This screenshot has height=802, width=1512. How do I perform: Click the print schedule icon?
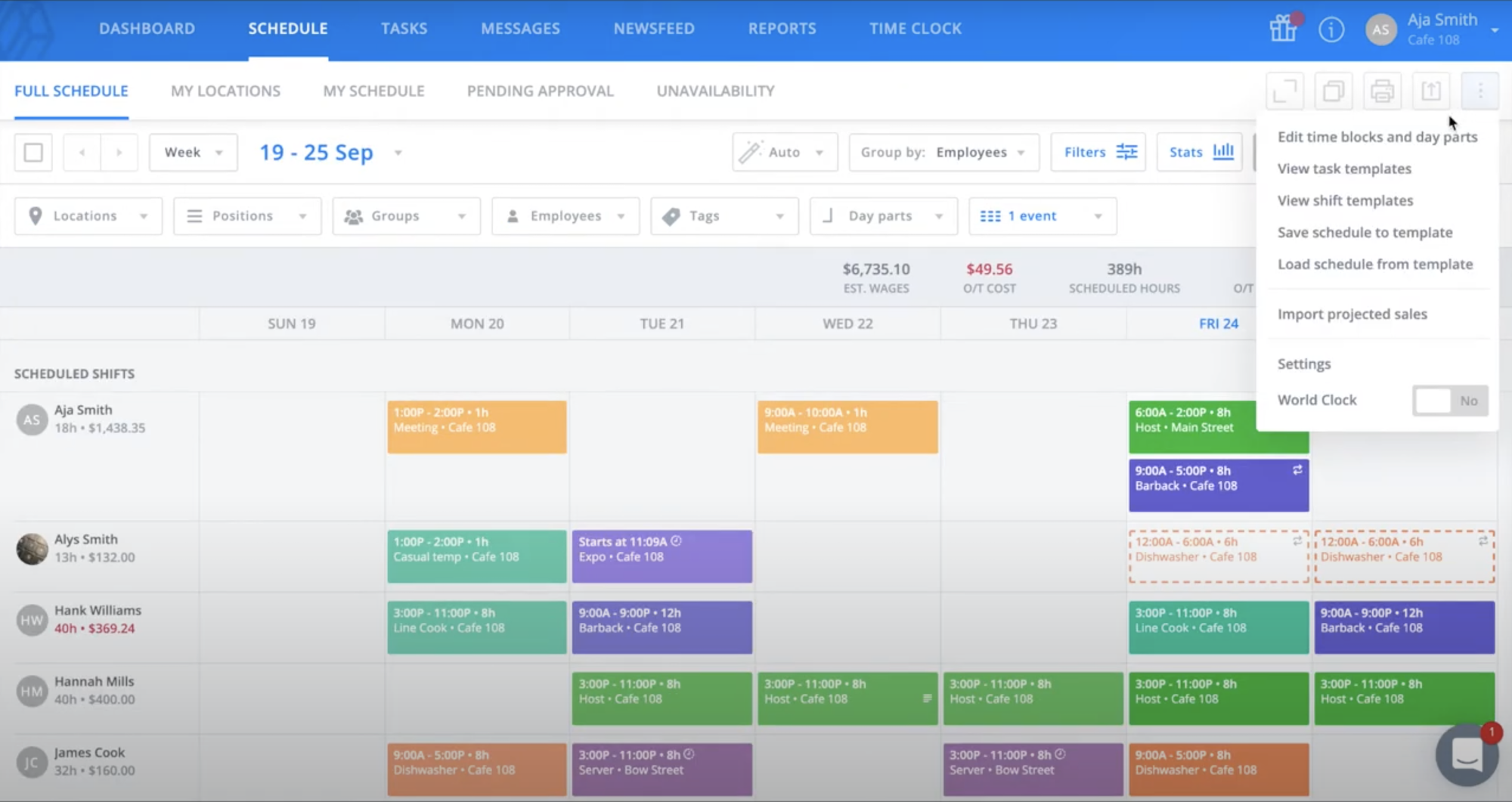(1382, 91)
